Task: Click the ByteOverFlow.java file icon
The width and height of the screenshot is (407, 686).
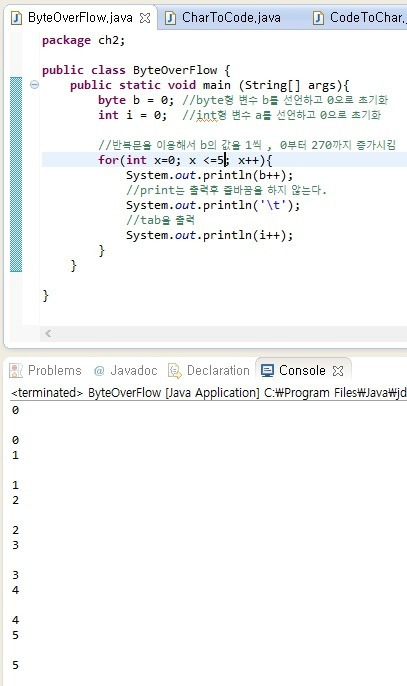Action: click(x=17, y=18)
